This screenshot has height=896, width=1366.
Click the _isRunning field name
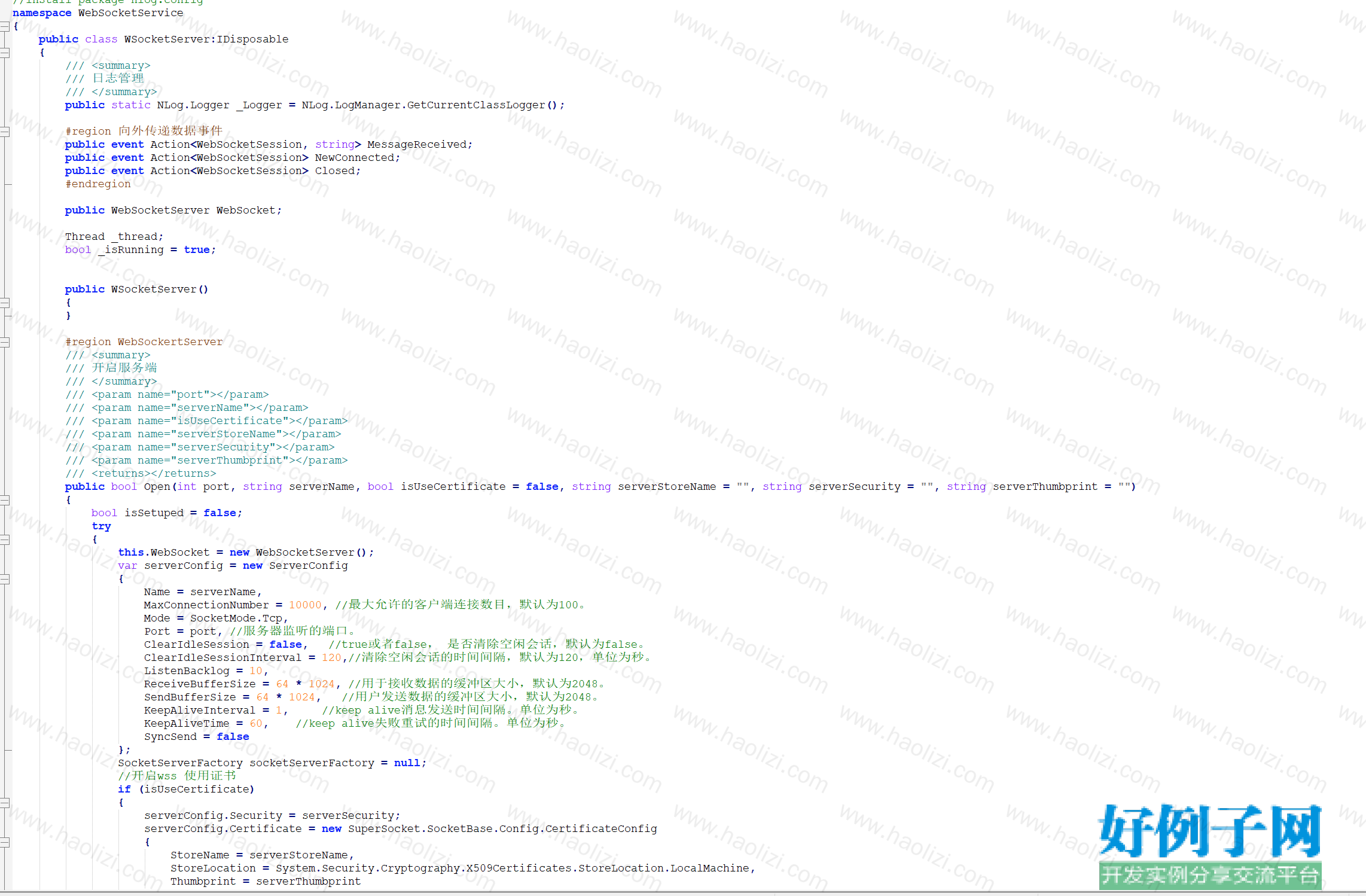(131, 250)
